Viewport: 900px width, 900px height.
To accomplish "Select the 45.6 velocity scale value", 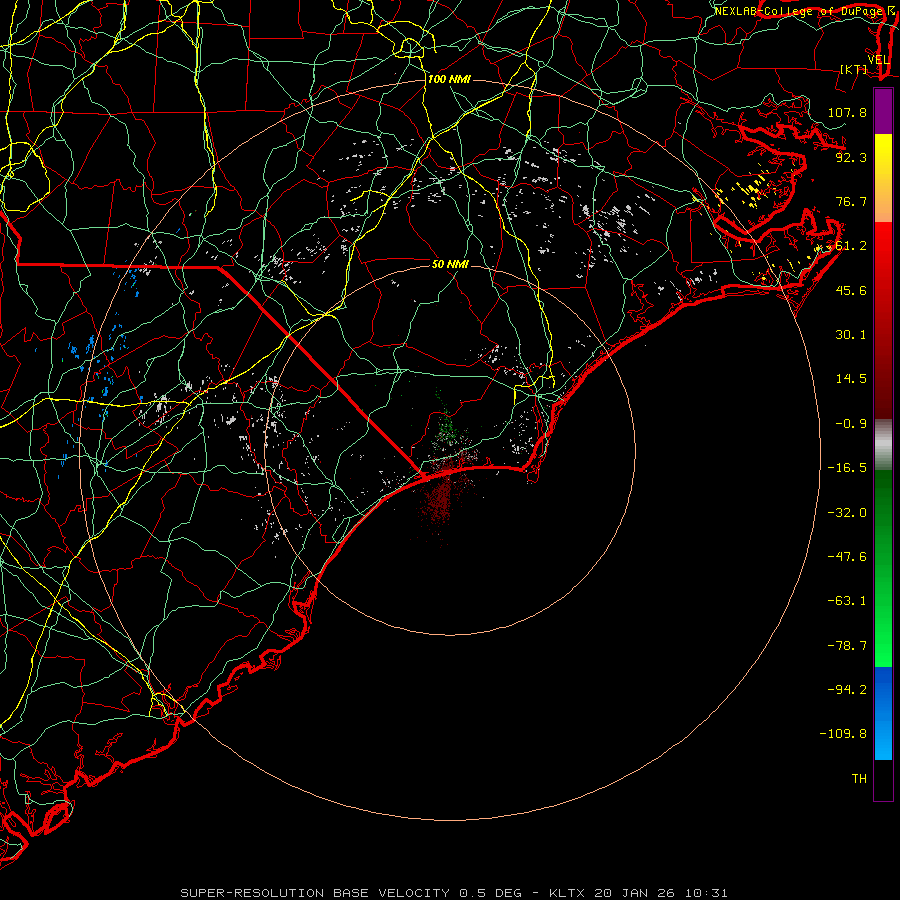I will pyautogui.click(x=851, y=290).
